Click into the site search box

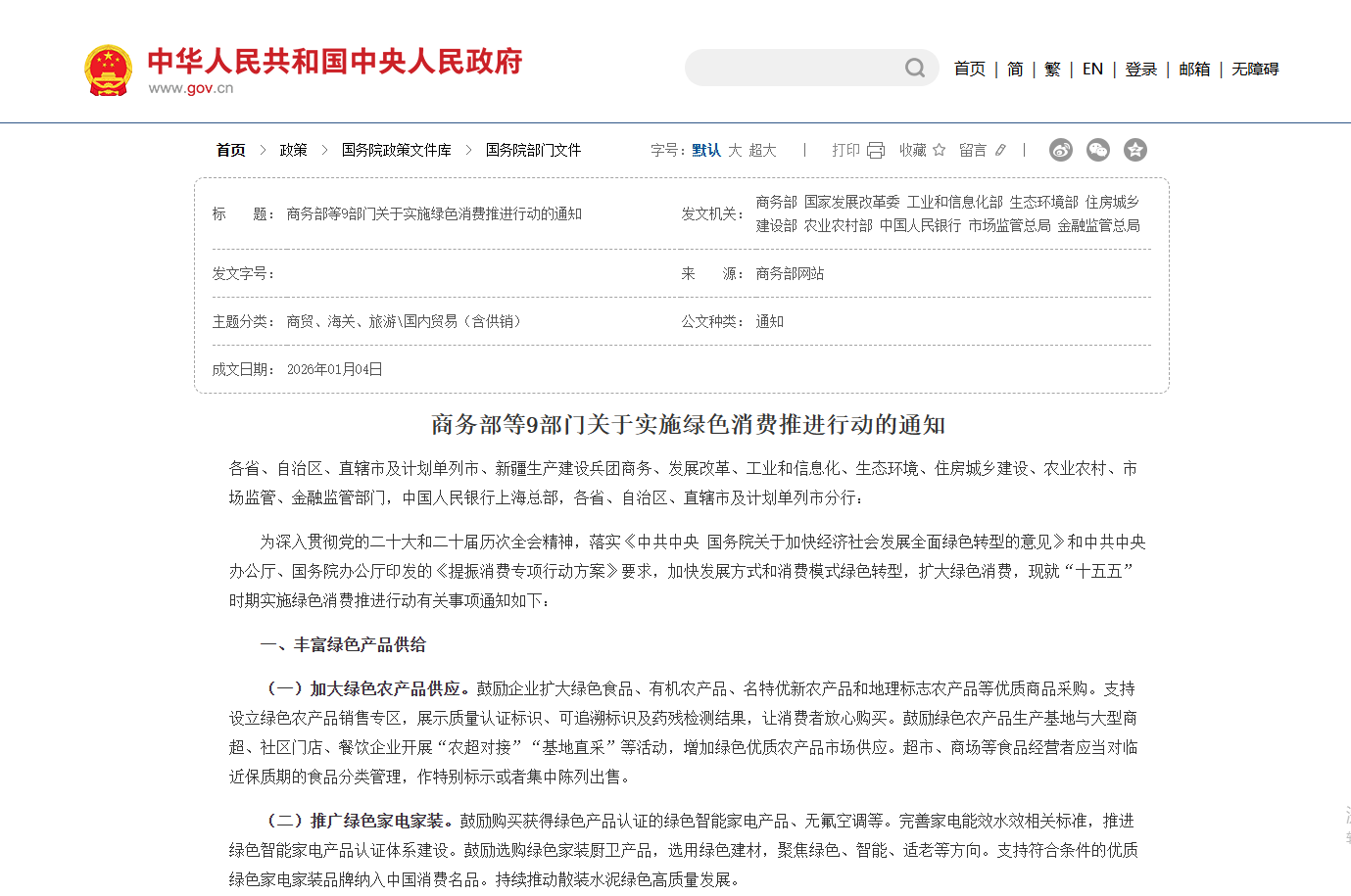[x=794, y=68]
